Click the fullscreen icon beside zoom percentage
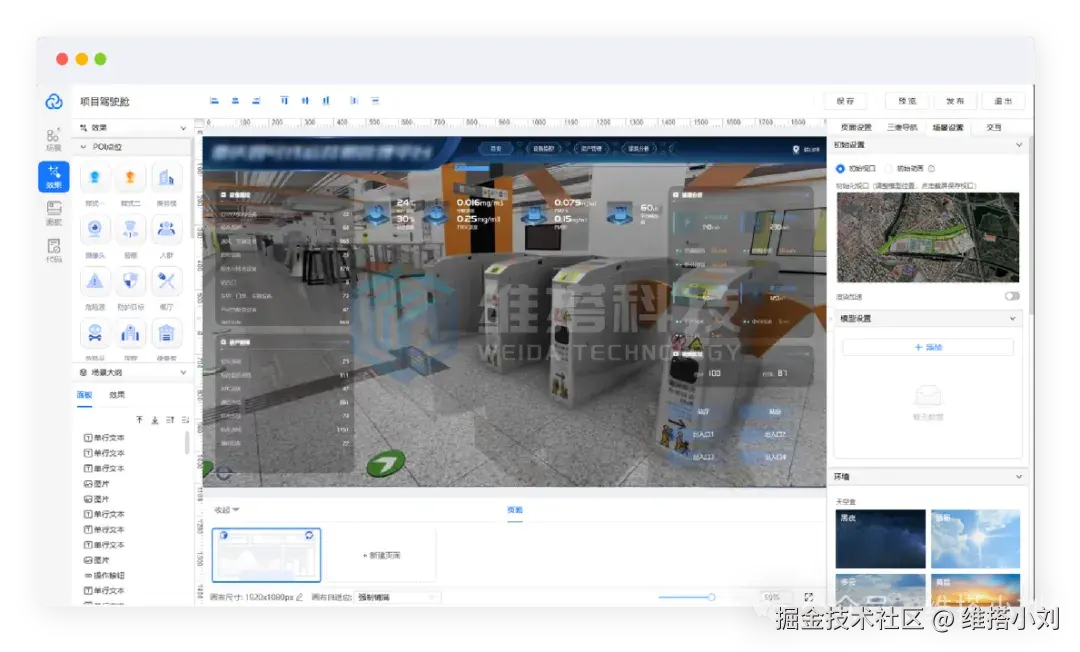 [809, 597]
